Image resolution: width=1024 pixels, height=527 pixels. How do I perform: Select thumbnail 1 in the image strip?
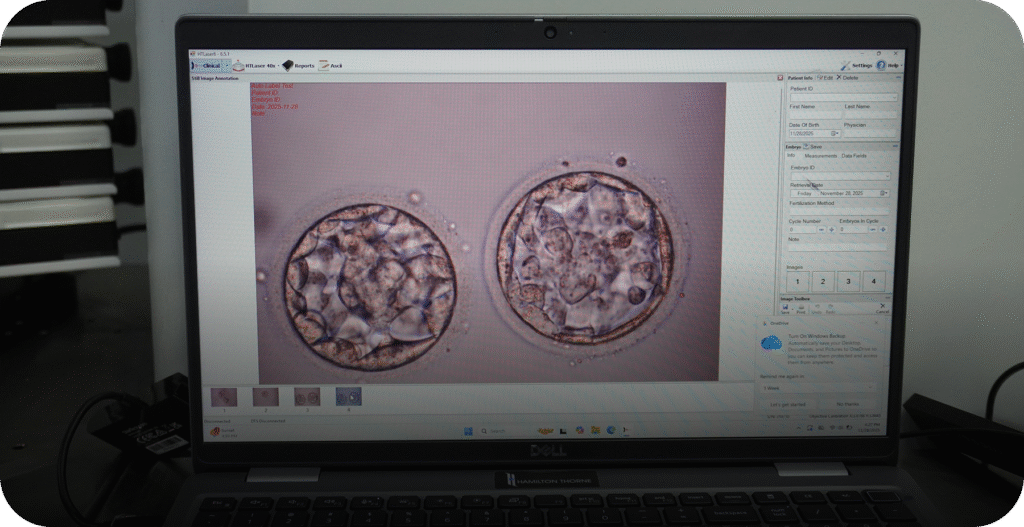224,397
